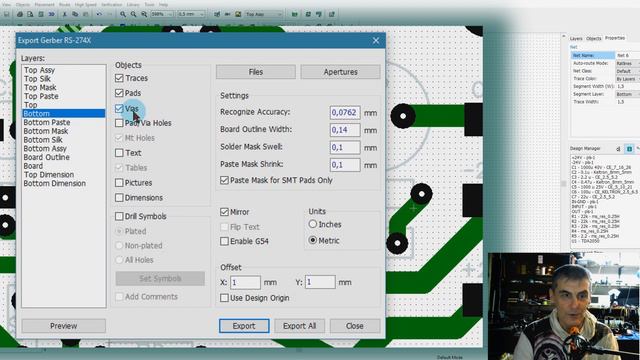This screenshot has height=360, width=640.
Task: Open the Placement menu
Action: (x=44, y=4)
